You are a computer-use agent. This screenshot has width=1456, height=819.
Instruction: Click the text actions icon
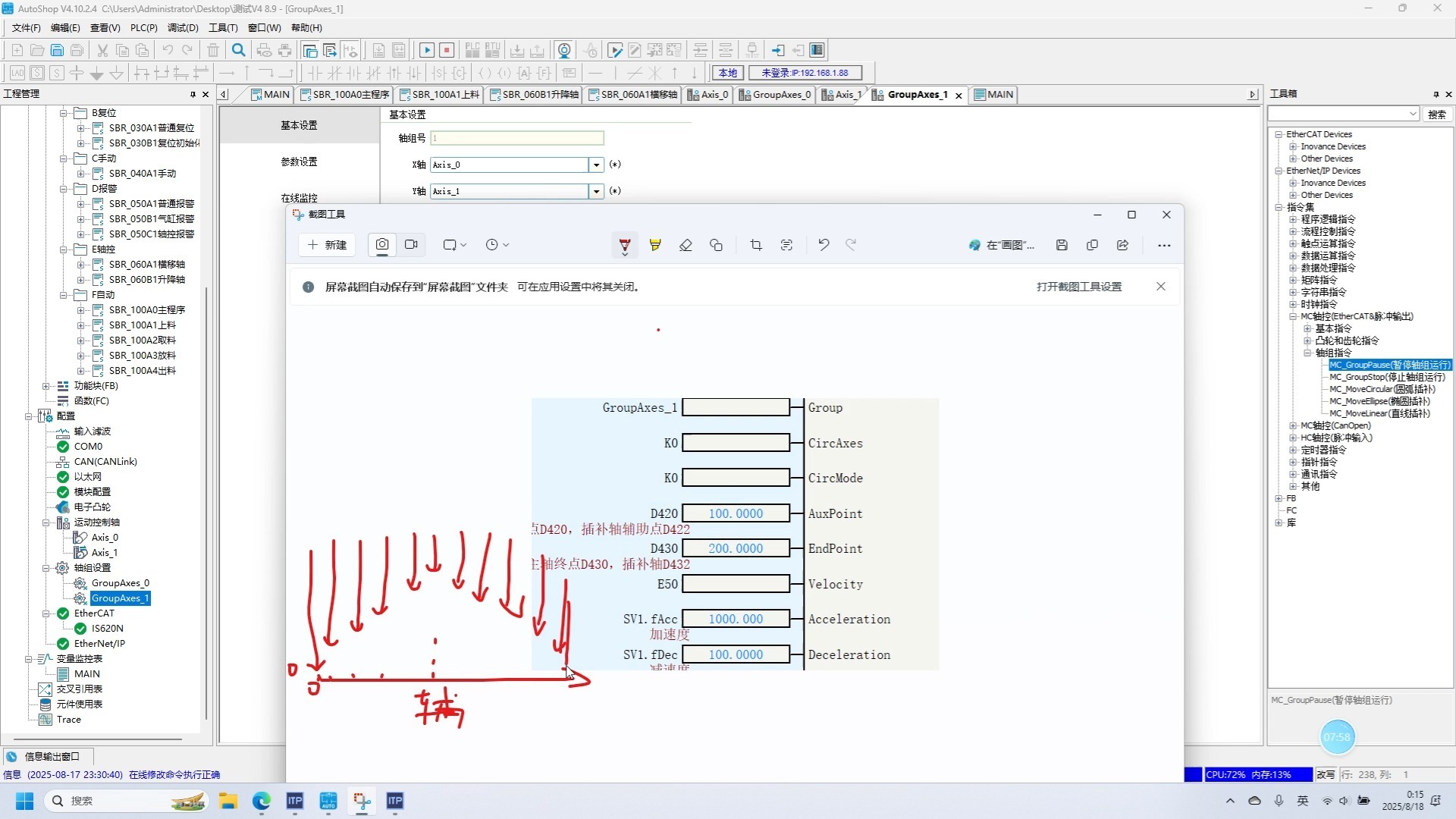(786, 245)
